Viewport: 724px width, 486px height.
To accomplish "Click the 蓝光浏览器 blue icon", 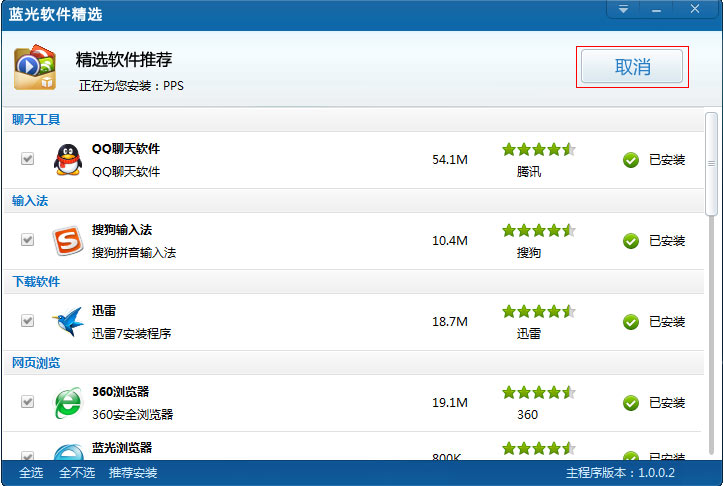I will [x=68, y=451].
